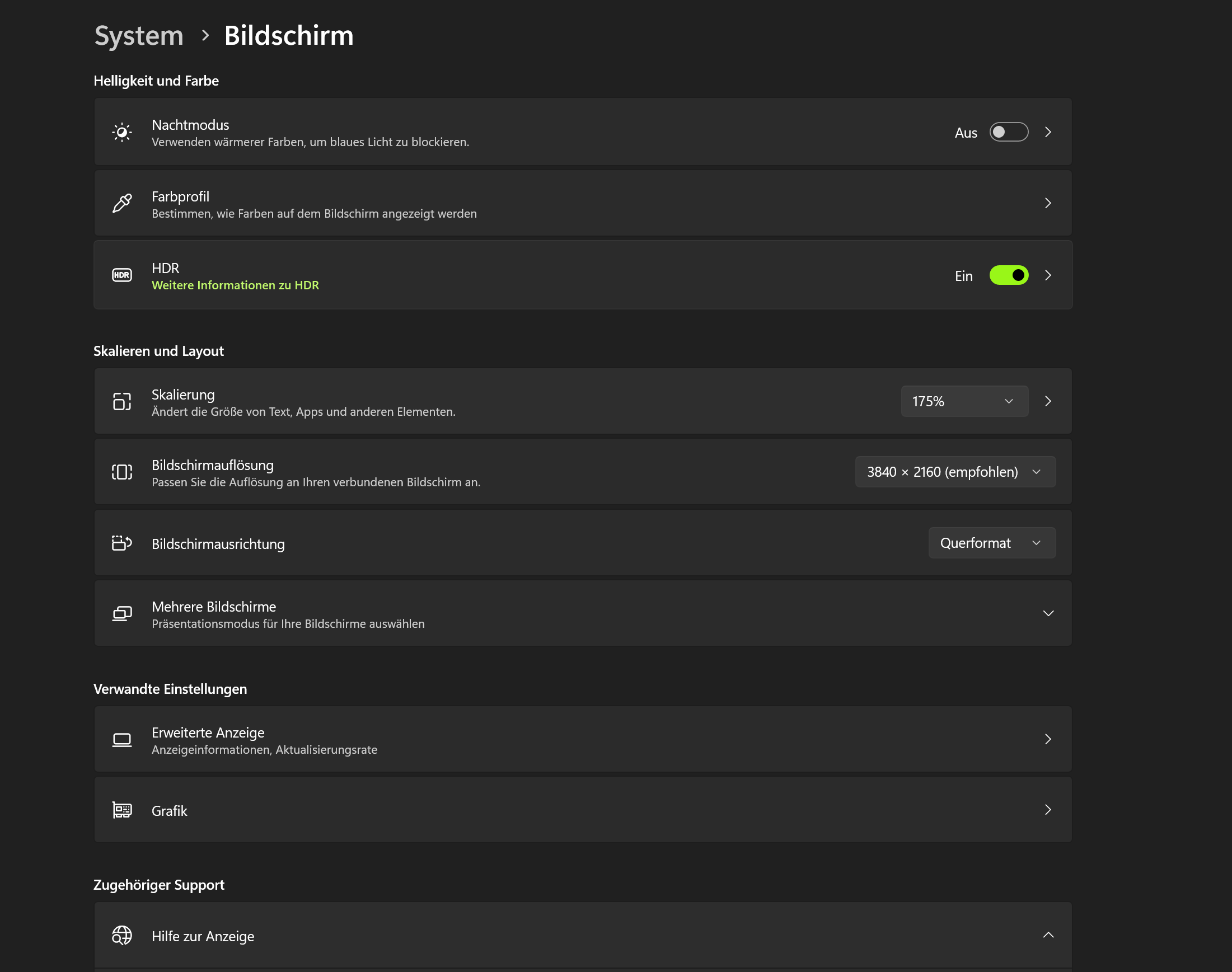This screenshot has width=1232, height=972.
Task: Click the Skalierung scaling icon
Action: pos(122,401)
